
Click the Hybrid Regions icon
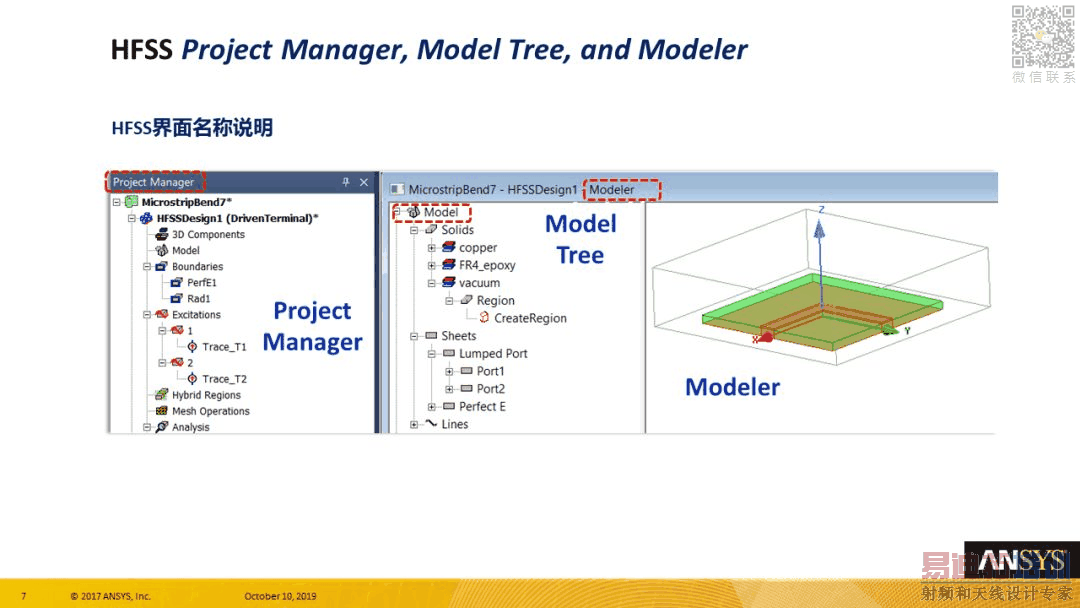tap(162, 395)
